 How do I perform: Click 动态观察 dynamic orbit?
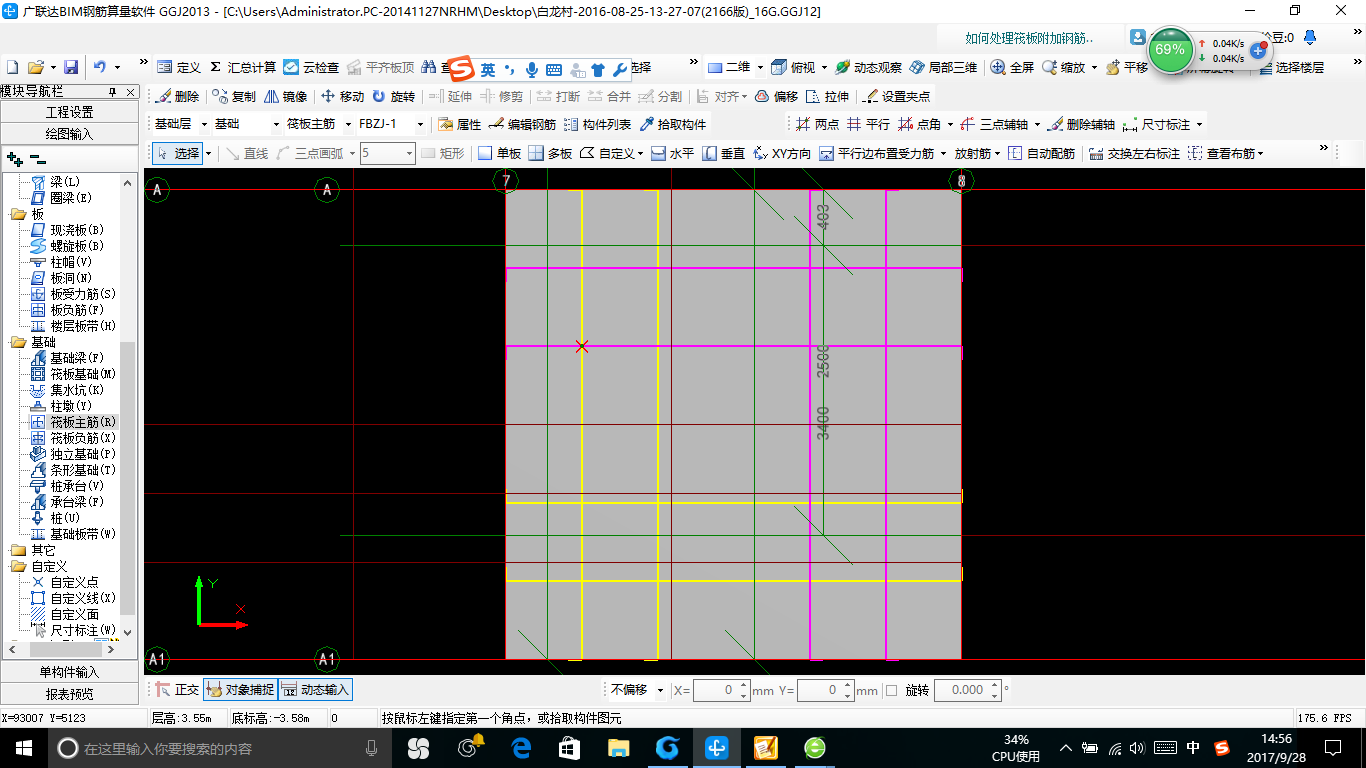point(868,67)
